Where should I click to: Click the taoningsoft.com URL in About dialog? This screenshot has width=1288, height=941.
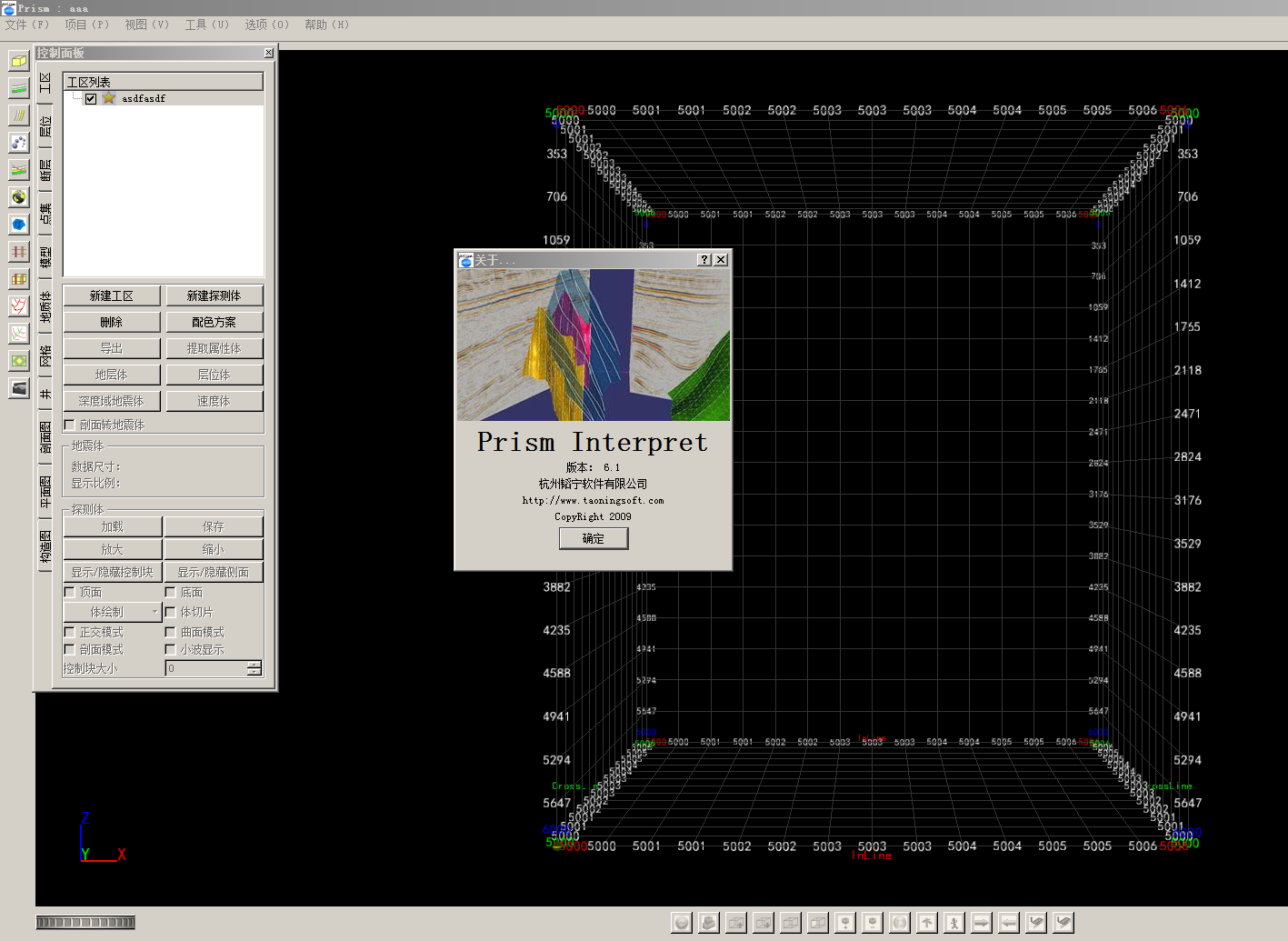593,500
